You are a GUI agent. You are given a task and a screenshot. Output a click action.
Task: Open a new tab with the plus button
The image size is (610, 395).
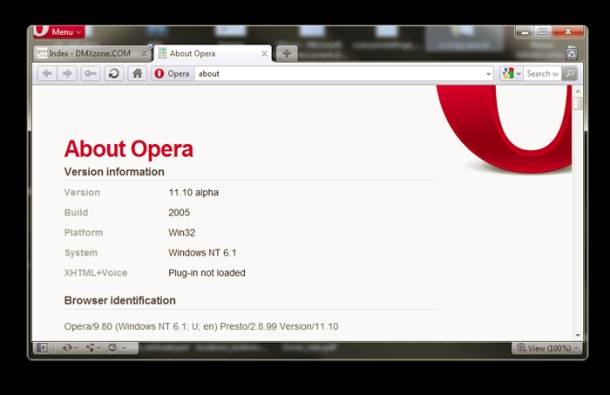287,53
